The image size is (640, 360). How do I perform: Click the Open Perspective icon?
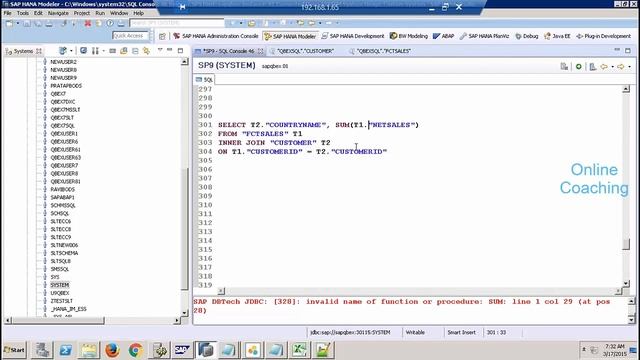click(x=162, y=36)
